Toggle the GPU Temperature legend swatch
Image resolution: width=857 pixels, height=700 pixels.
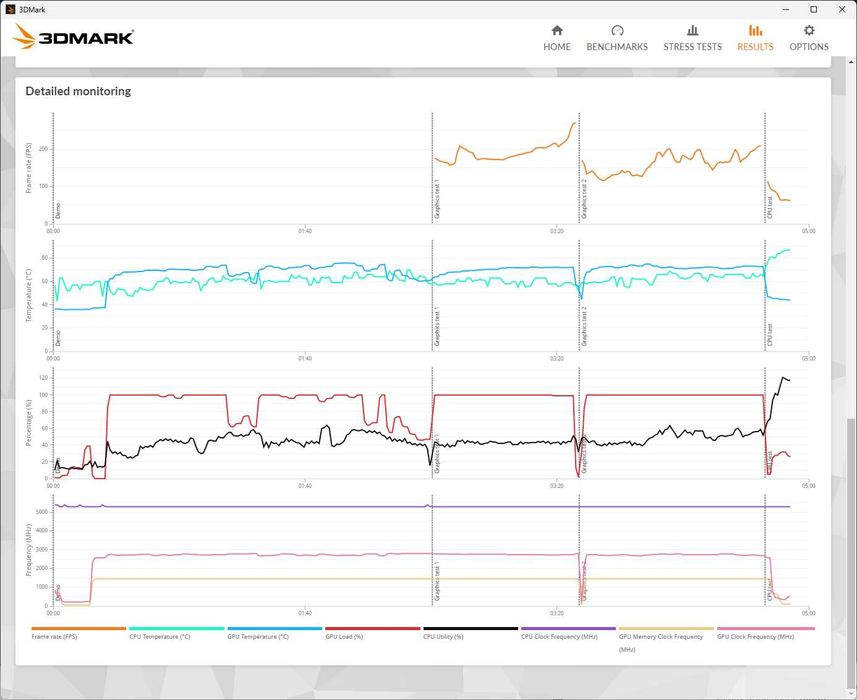(274, 628)
